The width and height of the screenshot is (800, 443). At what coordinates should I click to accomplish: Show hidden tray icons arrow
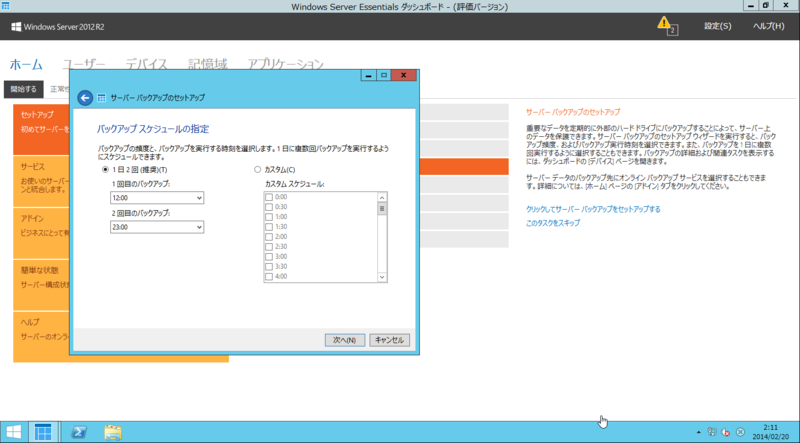click(x=698, y=432)
